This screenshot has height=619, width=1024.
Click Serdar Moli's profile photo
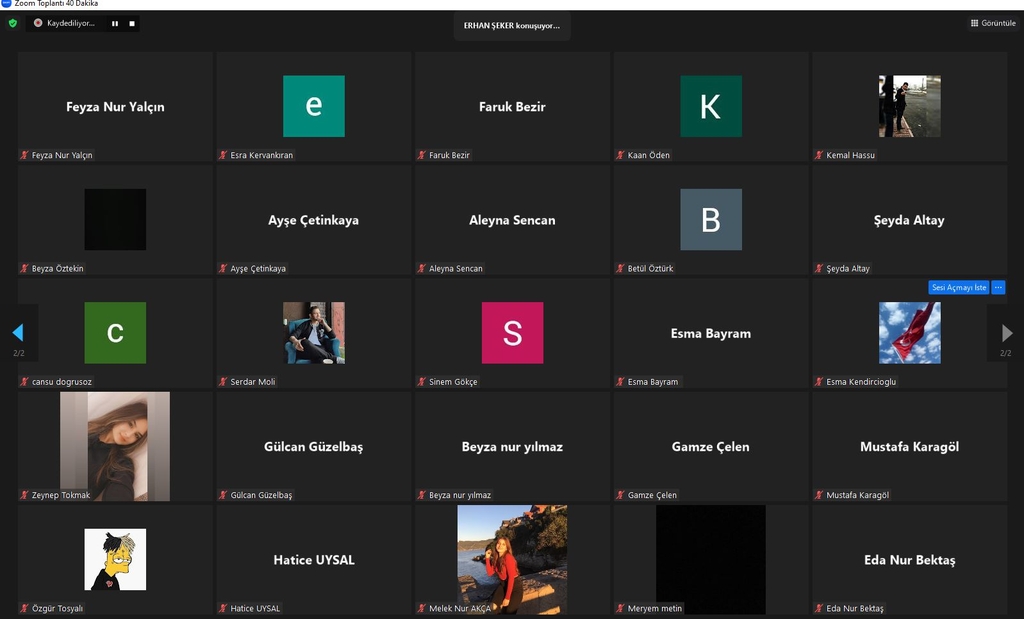[x=313, y=333]
